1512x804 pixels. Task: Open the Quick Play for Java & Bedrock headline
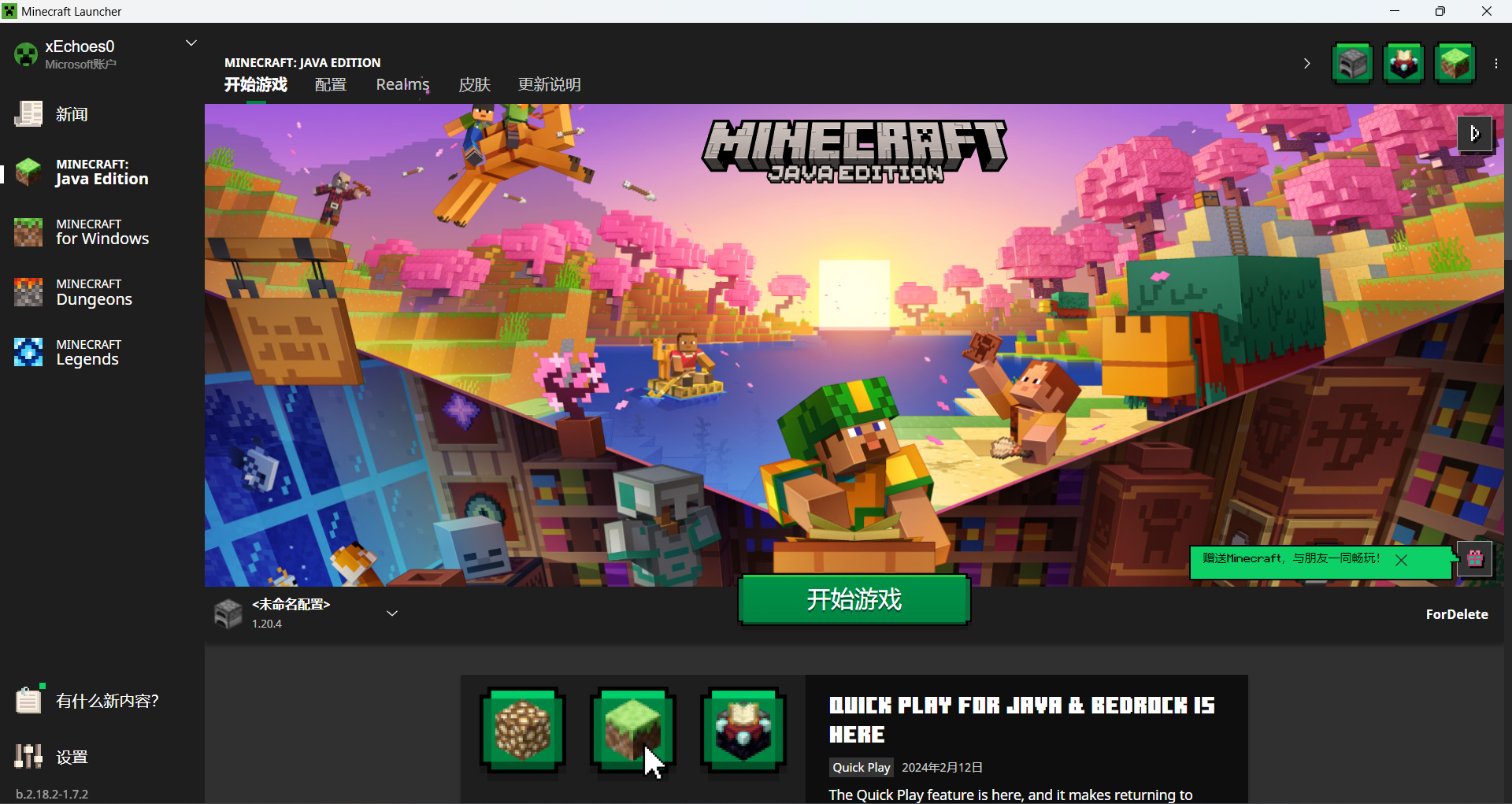point(1021,720)
